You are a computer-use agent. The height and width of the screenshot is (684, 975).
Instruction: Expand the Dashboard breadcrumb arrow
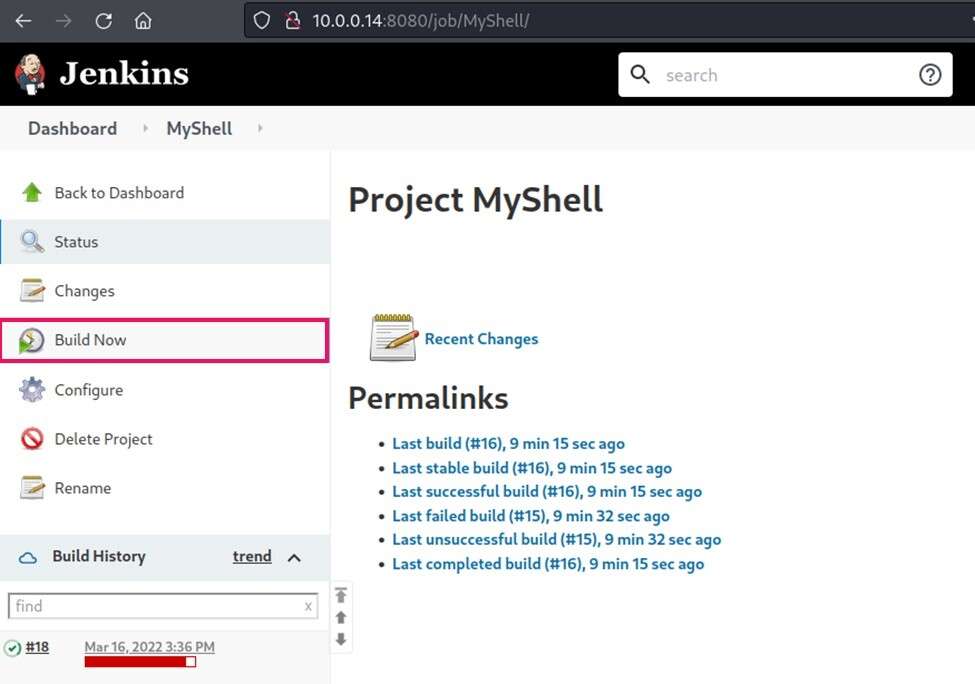click(145, 128)
